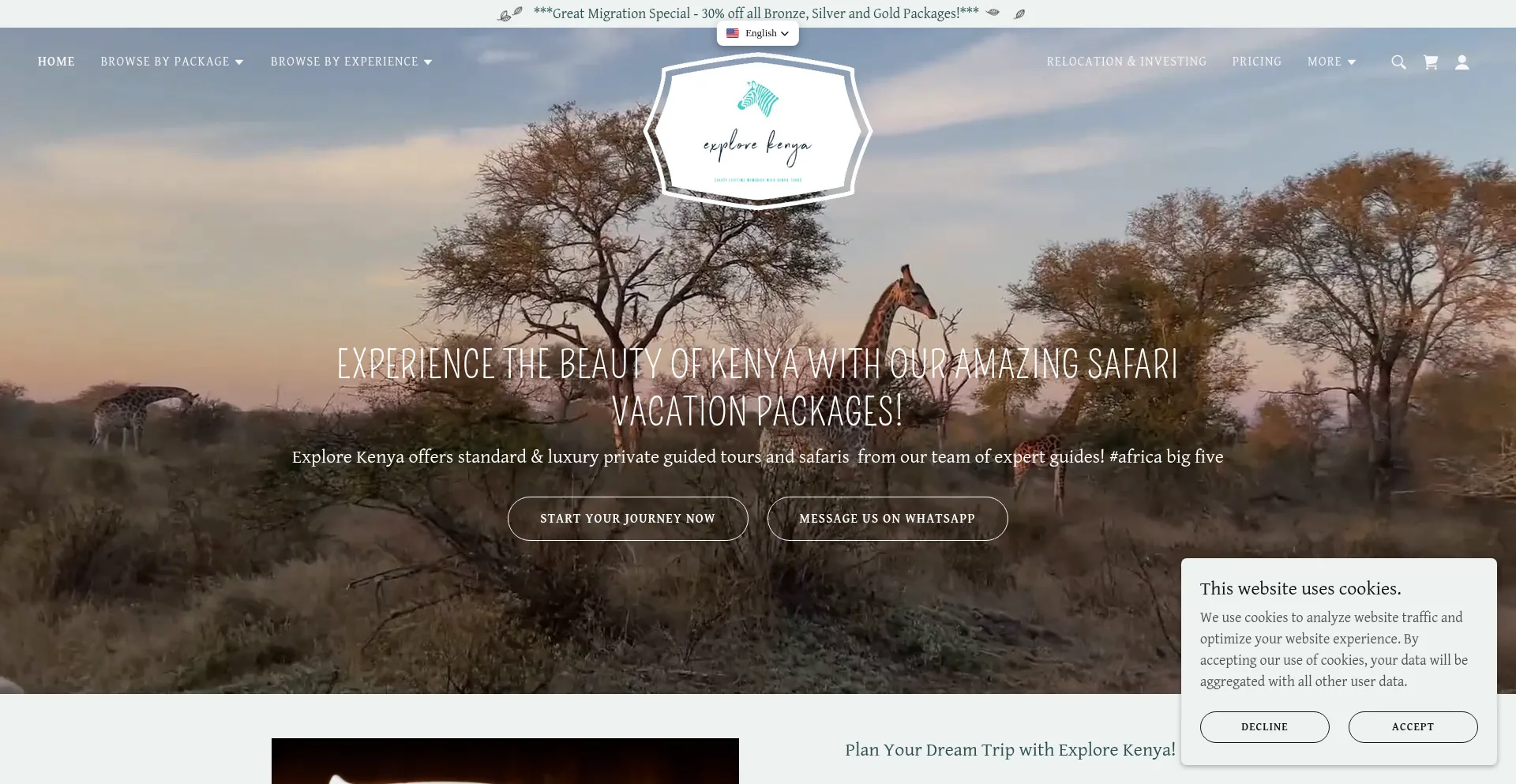The width and height of the screenshot is (1516, 784).
Task: Click the leaf icon left of promo banner
Action: [510, 13]
